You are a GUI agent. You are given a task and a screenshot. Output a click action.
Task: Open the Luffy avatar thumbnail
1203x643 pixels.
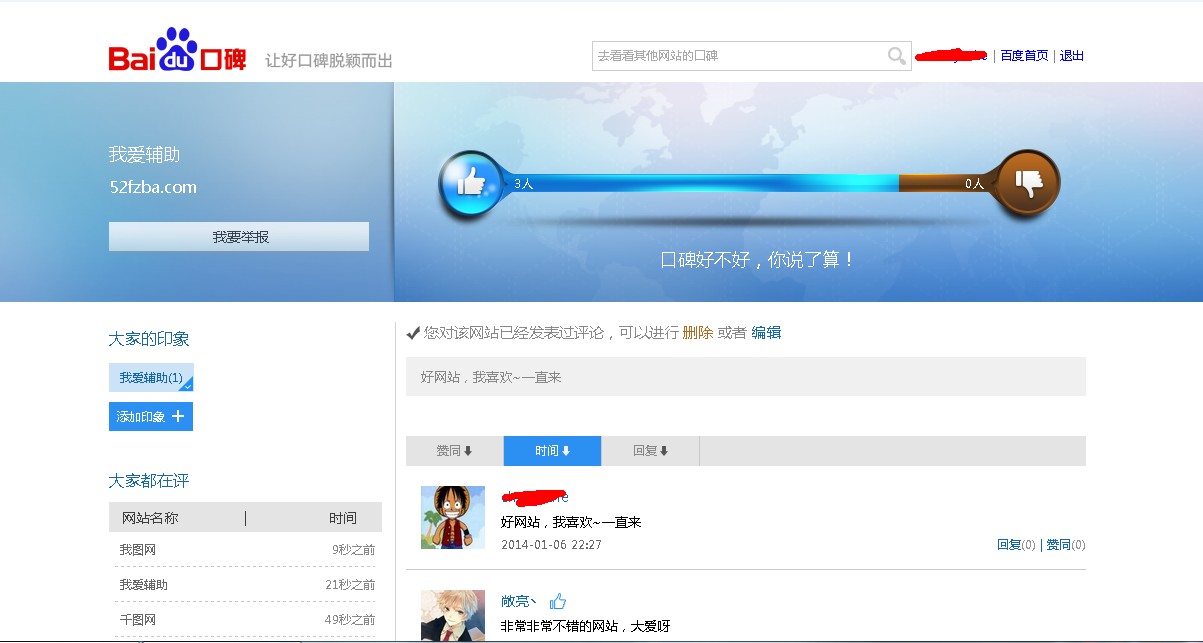coord(453,517)
